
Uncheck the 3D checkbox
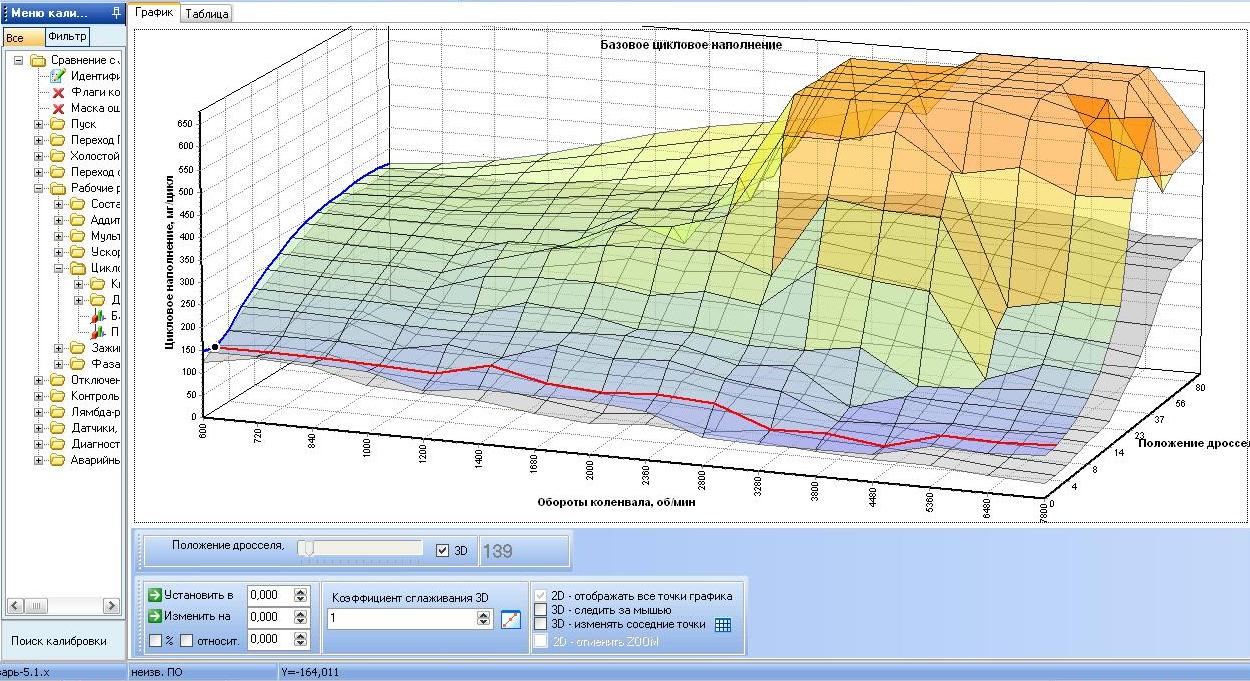pyautogui.click(x=443, y=550)
